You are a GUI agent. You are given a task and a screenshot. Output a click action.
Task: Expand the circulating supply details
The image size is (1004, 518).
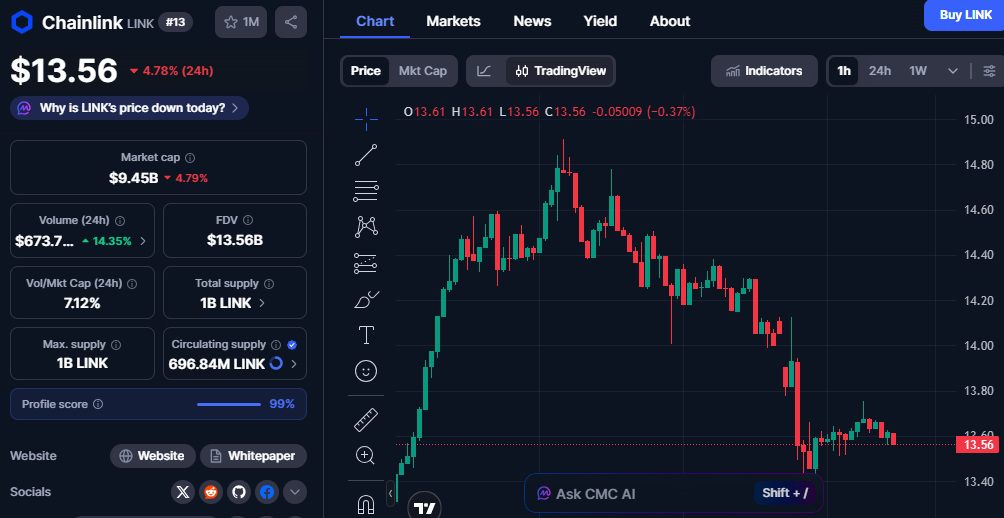pyautogui.click(x=294, y=364)
